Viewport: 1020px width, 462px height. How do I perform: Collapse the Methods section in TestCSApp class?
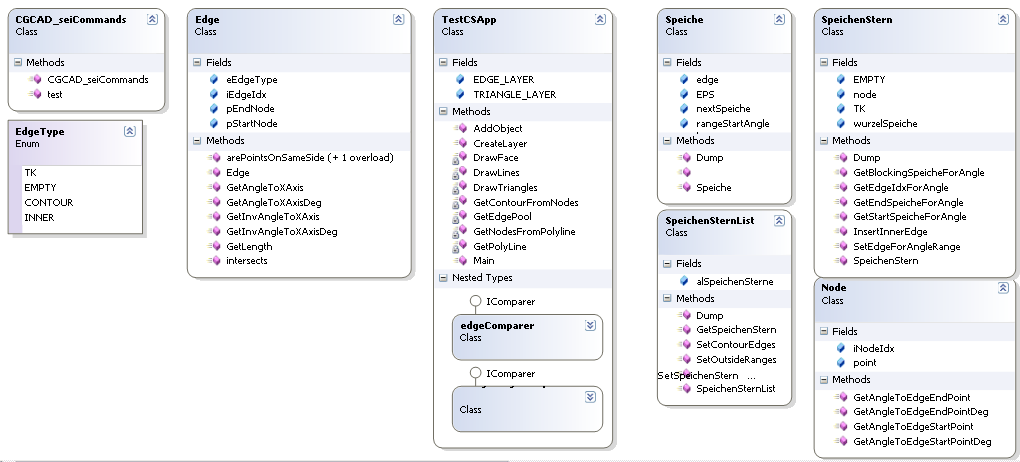coord(444,112)
